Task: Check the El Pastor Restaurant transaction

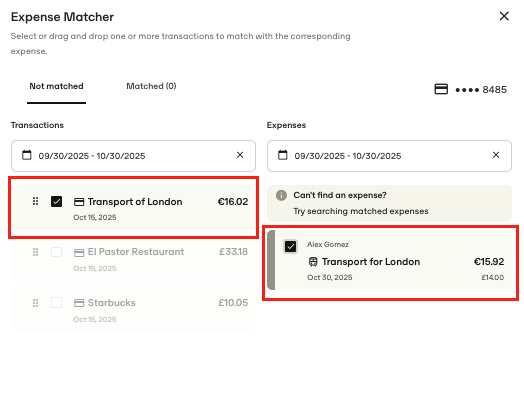Action: tap(56, 252)
